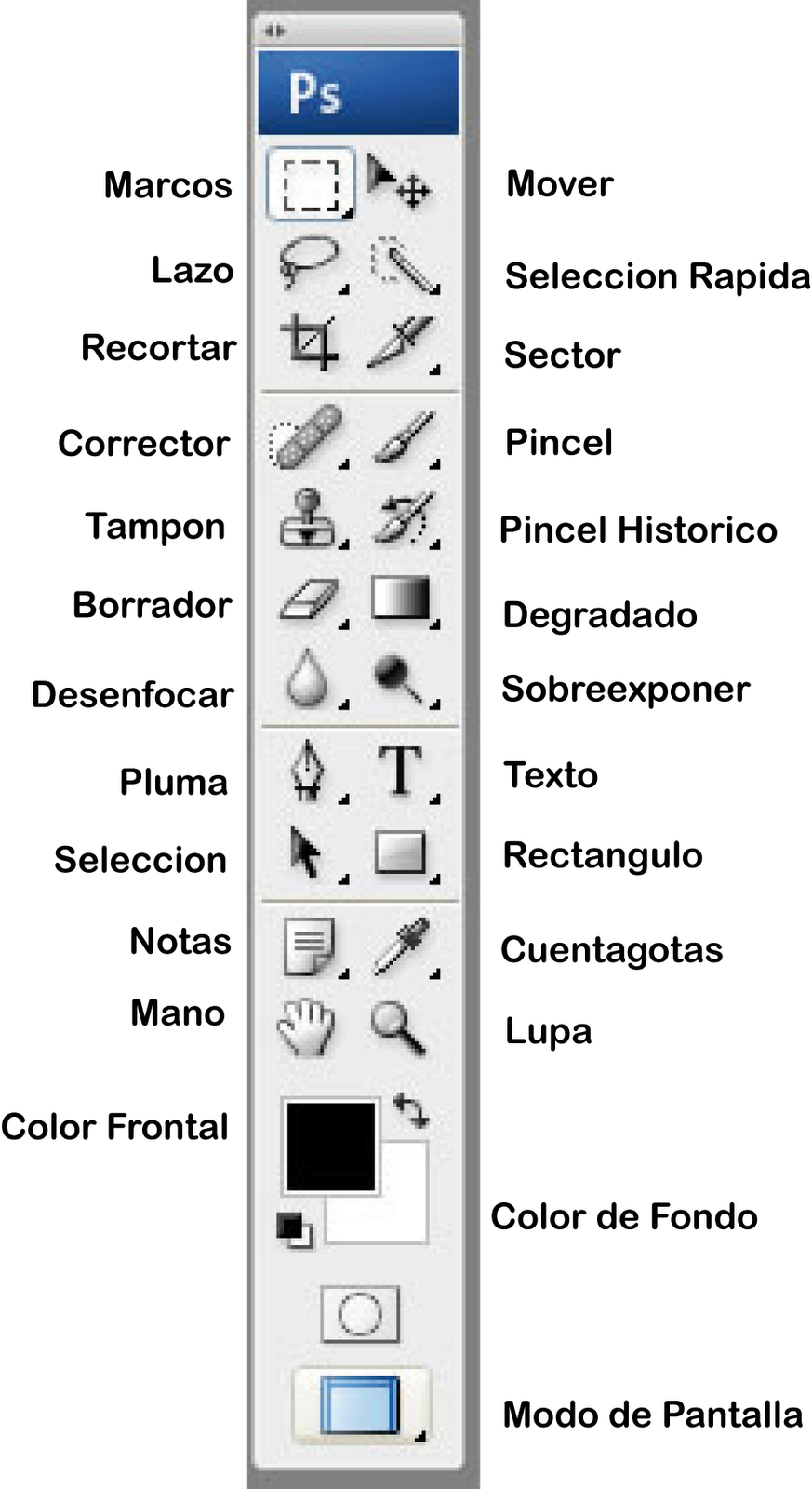This screenshot has width=812, height=1489.
Task: Pick the Pen (Pluma) tool
Action: [309, 771]
